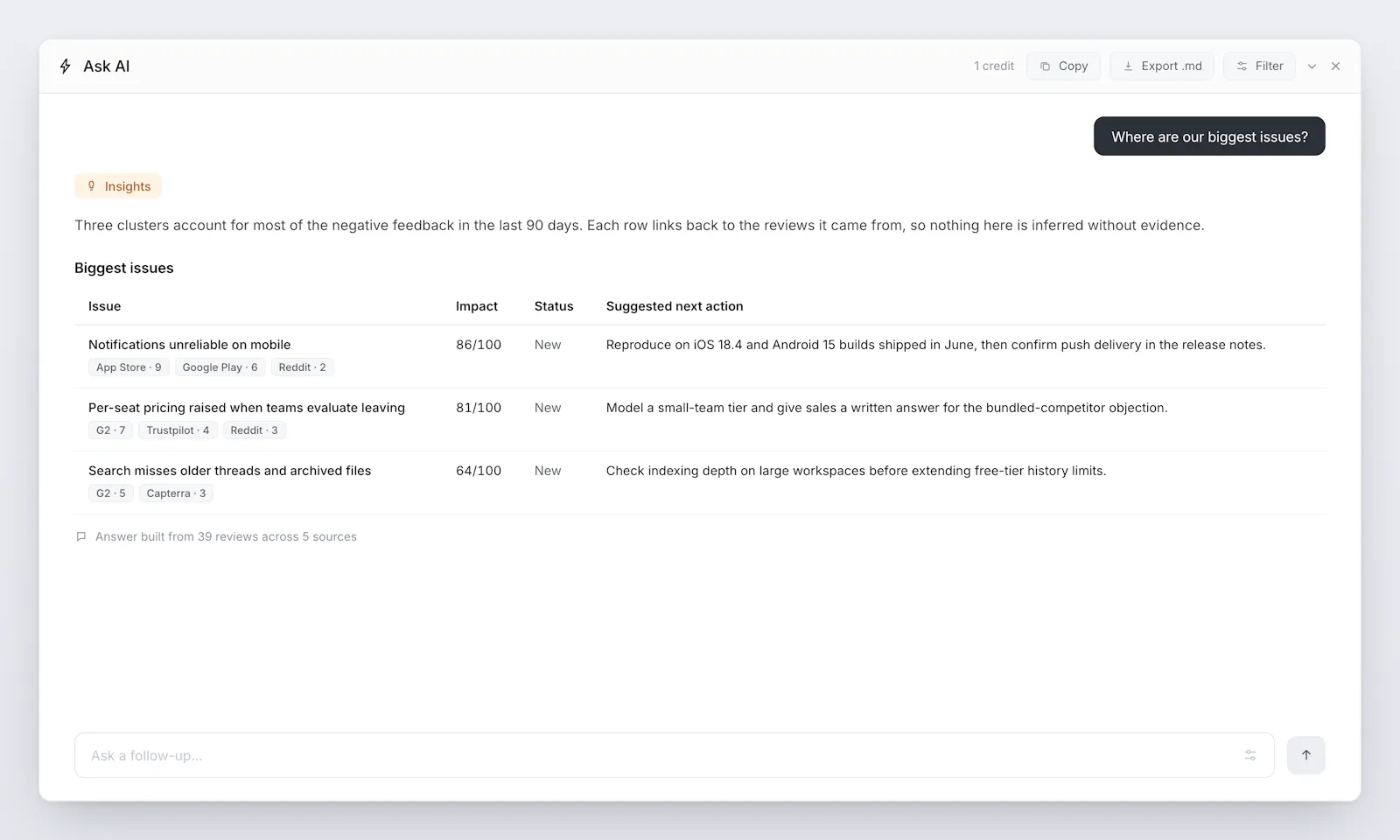Open the App Store · 9 source chip
The width and height of the screenshot is (1400, 840).
(129, 367)
